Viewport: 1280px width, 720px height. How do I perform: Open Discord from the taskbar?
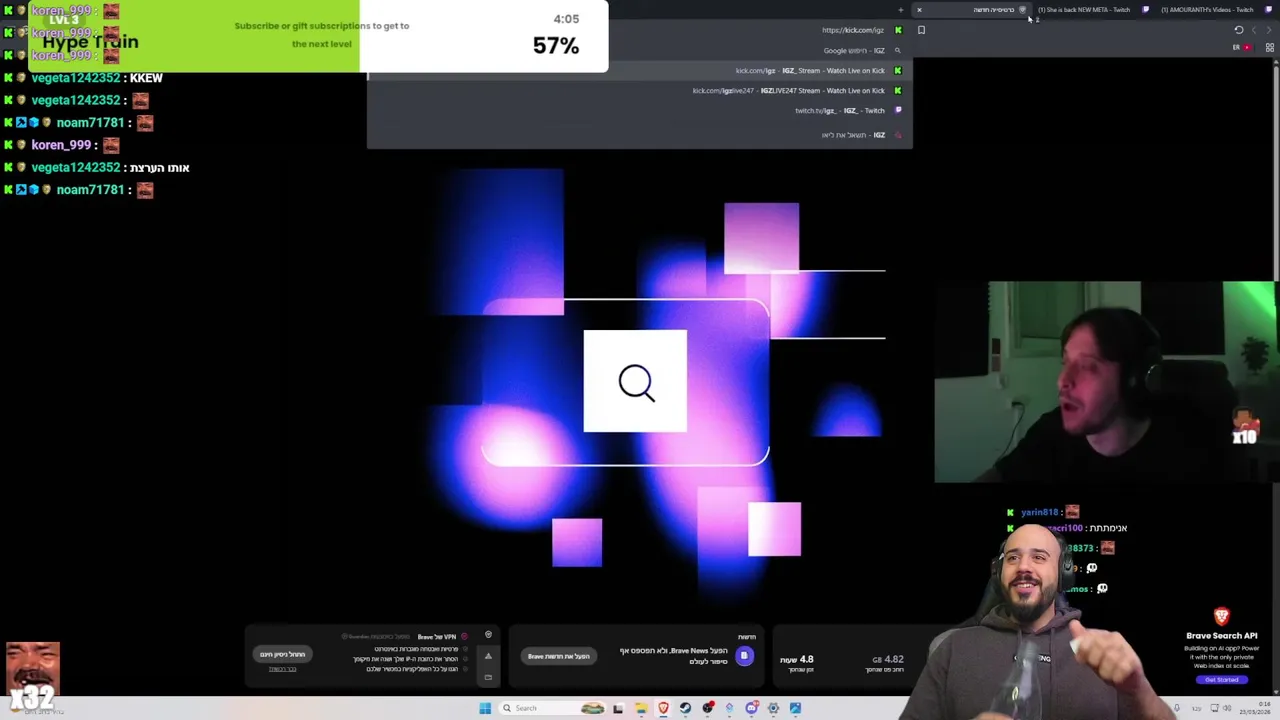(x=752, y=708)
